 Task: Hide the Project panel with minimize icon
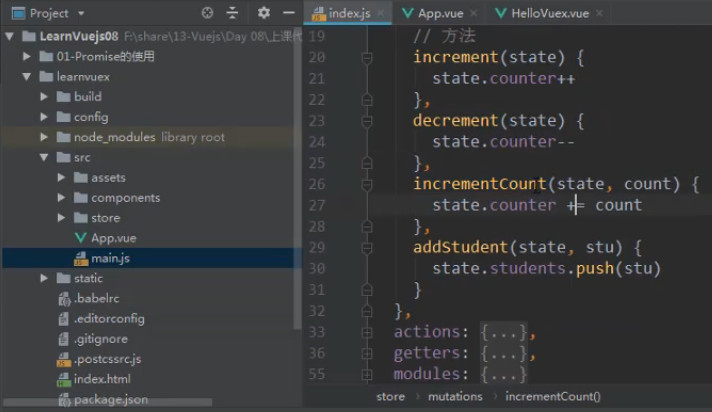click(289, 13)
